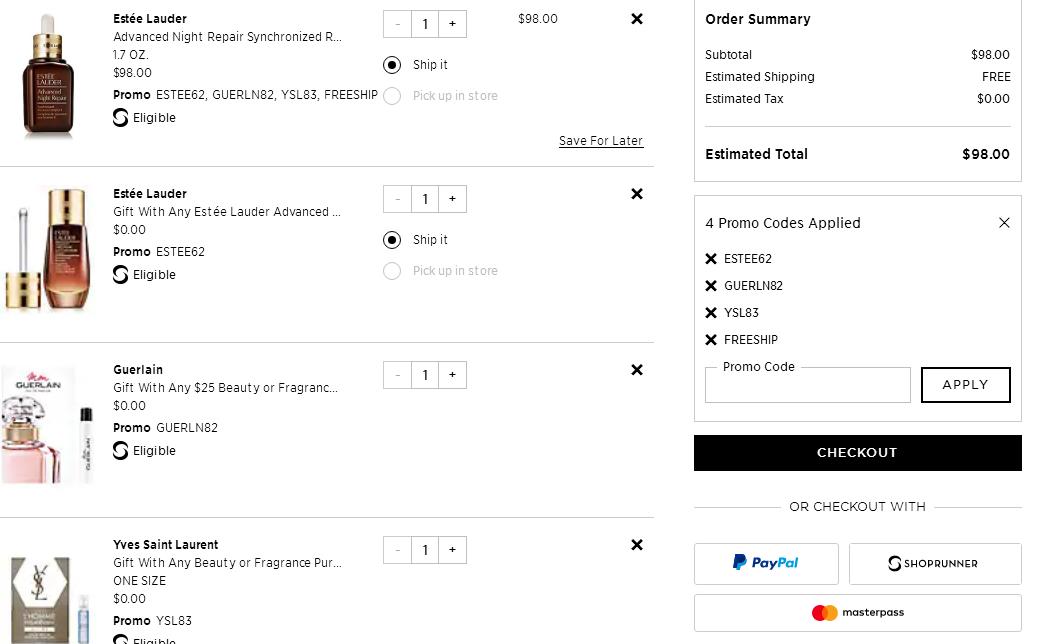
Task: Remove promo code FREESHIP
Action: pos(711,340)
